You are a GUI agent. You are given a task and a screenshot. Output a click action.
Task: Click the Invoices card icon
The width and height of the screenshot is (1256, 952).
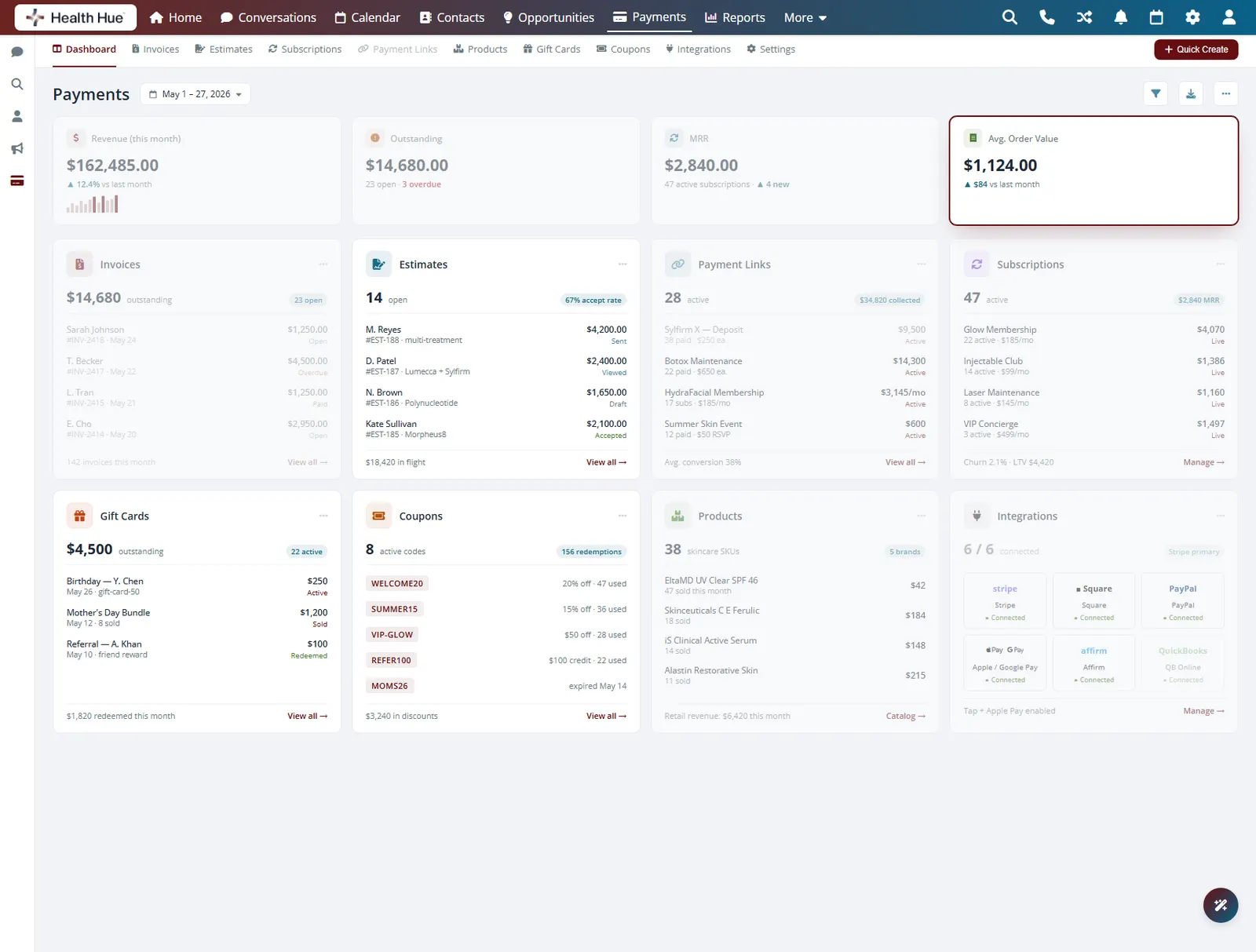(x=79, y=264)
